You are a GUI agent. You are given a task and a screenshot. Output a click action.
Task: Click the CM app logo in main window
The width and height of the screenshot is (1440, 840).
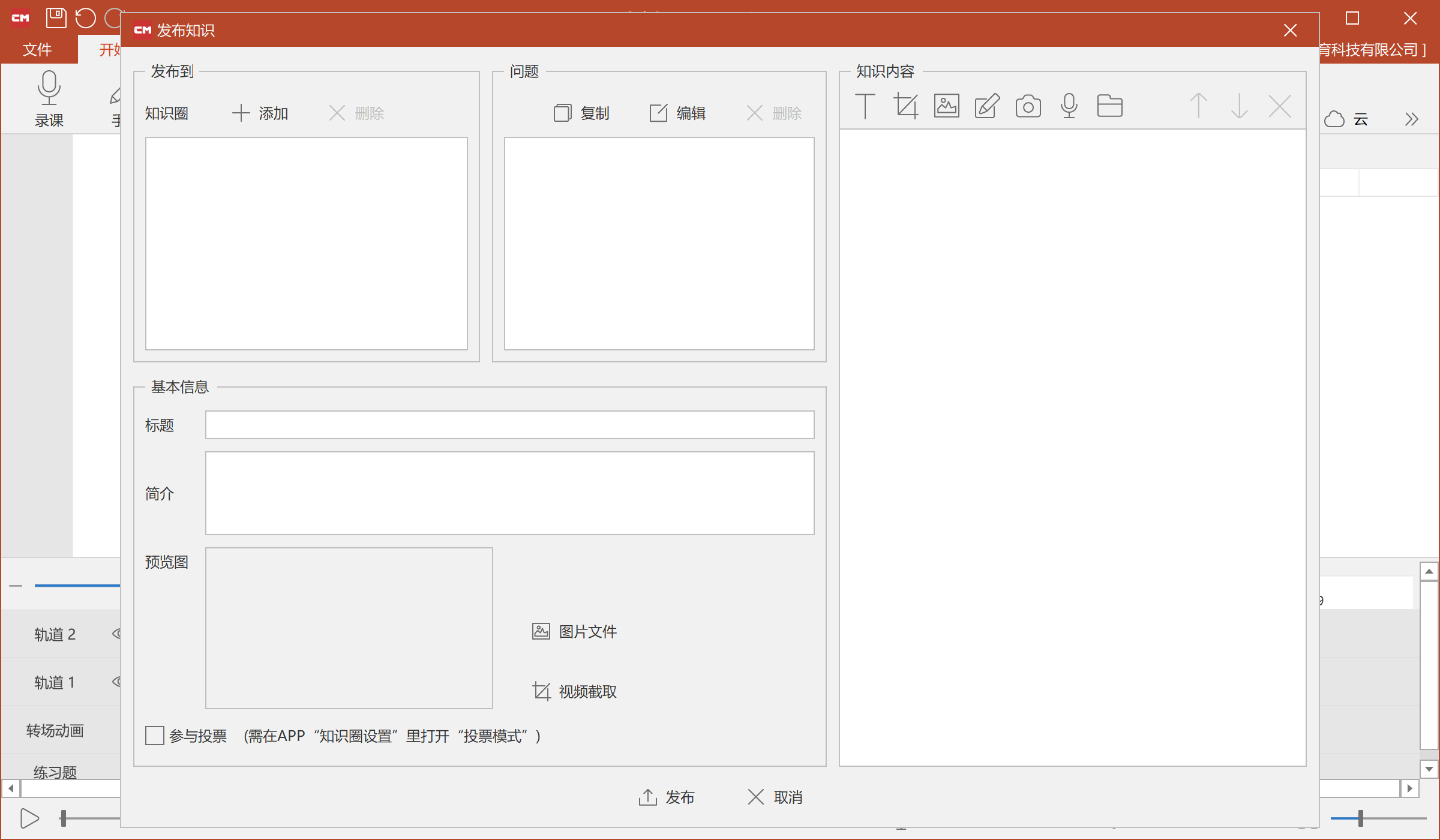(20, 18)
